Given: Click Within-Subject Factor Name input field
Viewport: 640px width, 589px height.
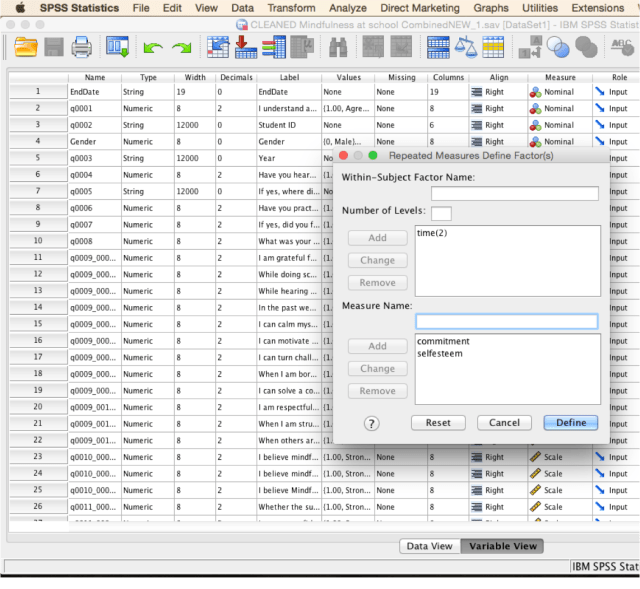Looking at the screenshot, I should (515, 193).
